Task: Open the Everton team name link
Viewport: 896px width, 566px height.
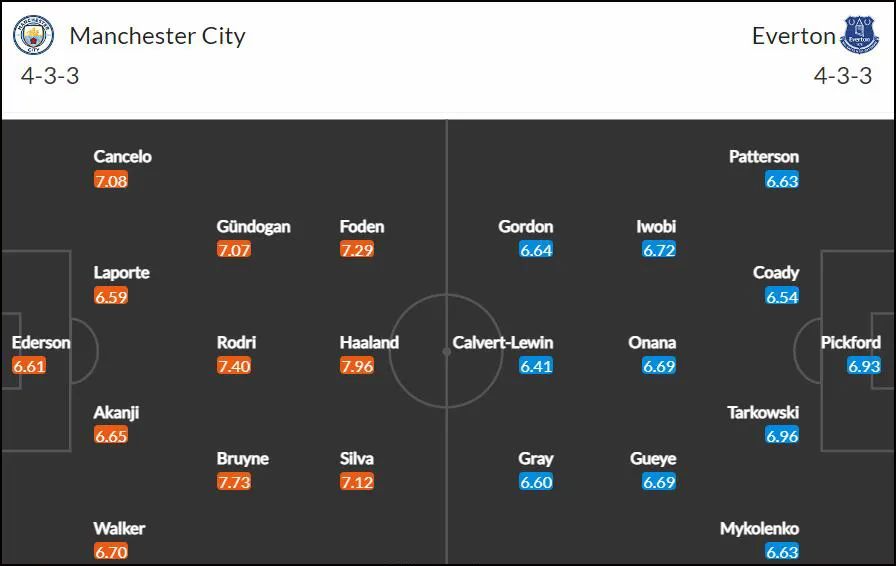Action: (x=794, y=36)
